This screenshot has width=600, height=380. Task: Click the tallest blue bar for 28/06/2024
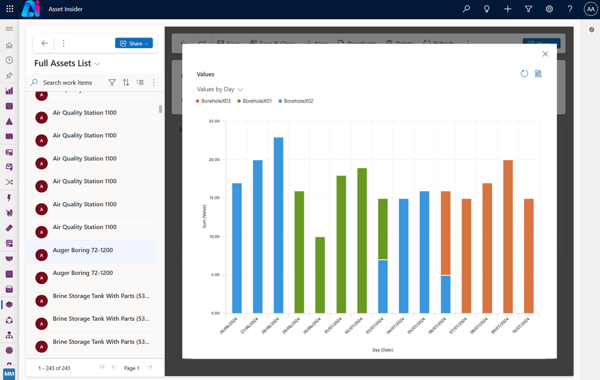(278, 225)
